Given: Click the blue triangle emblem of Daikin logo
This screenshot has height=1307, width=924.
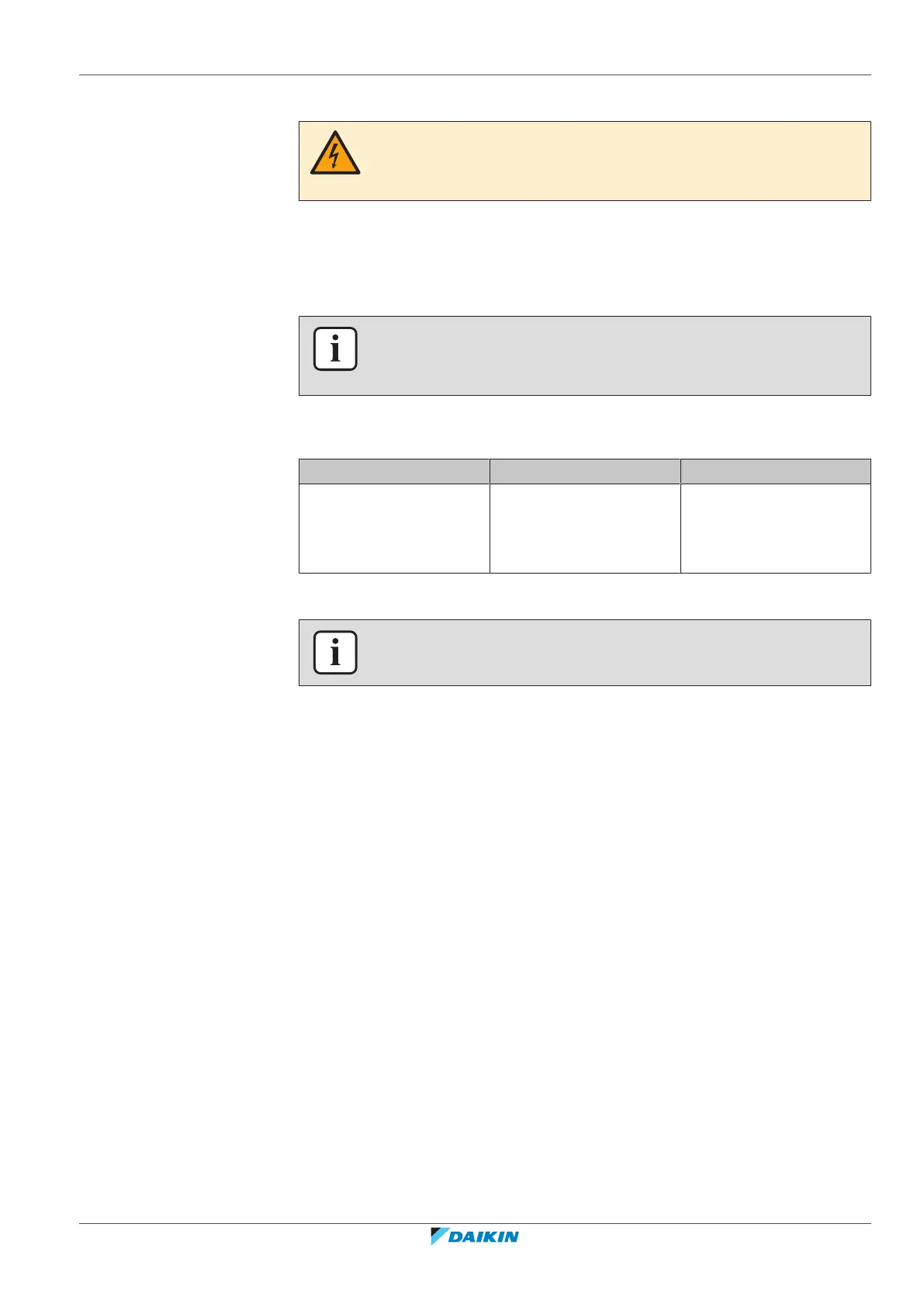Looking at the screenshot, I should [439, 1236].
